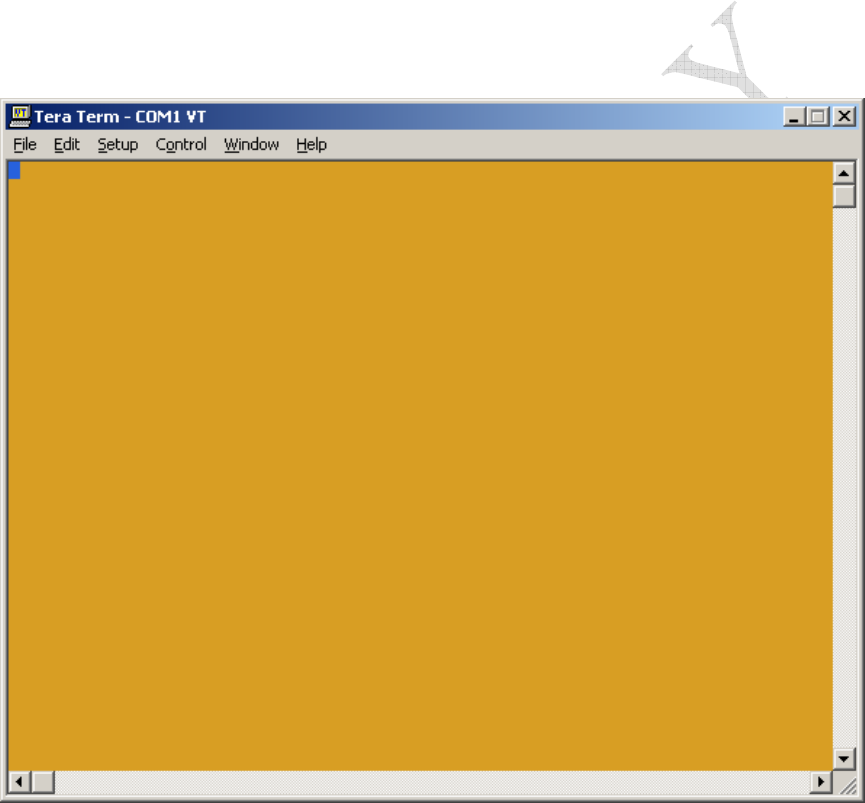Click the horizontal scrollbar right arrow

821,781
